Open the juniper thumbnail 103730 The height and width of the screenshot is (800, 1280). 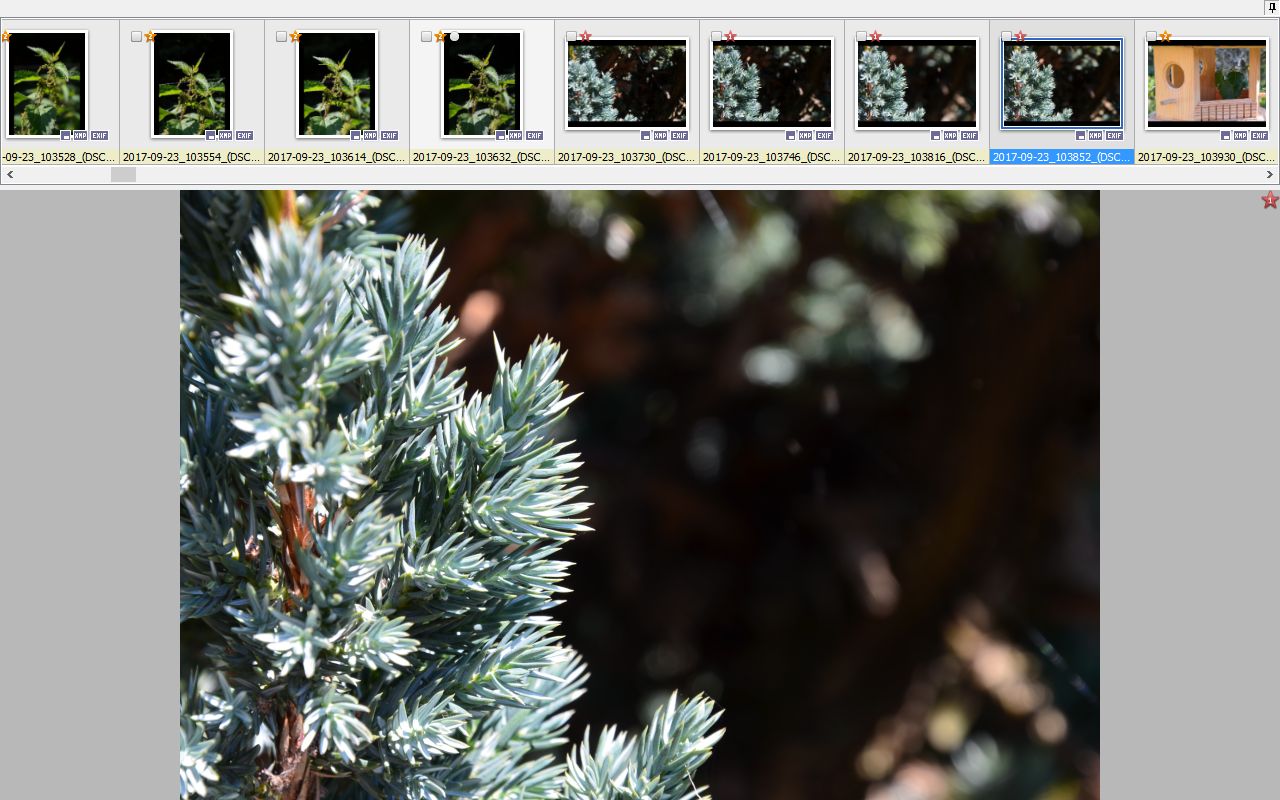pyautogui.click(x=627, y=84)
